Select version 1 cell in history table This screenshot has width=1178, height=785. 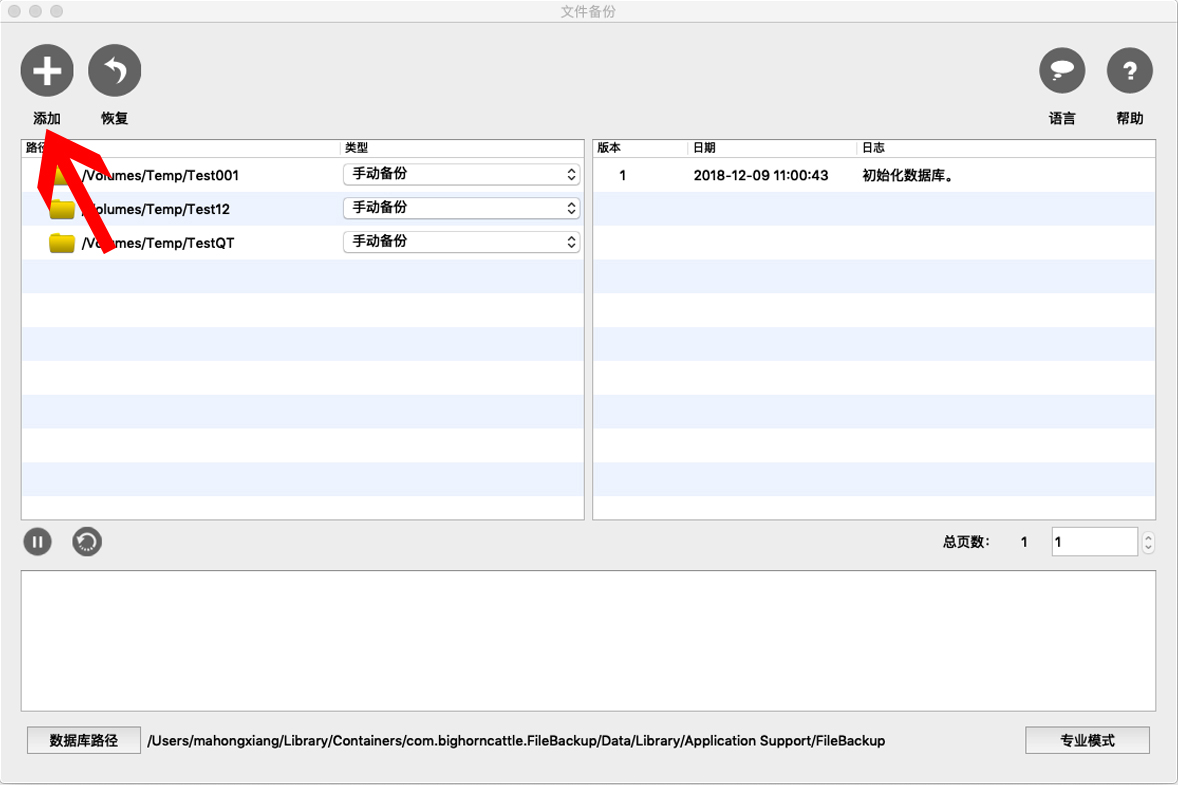click(x=622, y=175)
